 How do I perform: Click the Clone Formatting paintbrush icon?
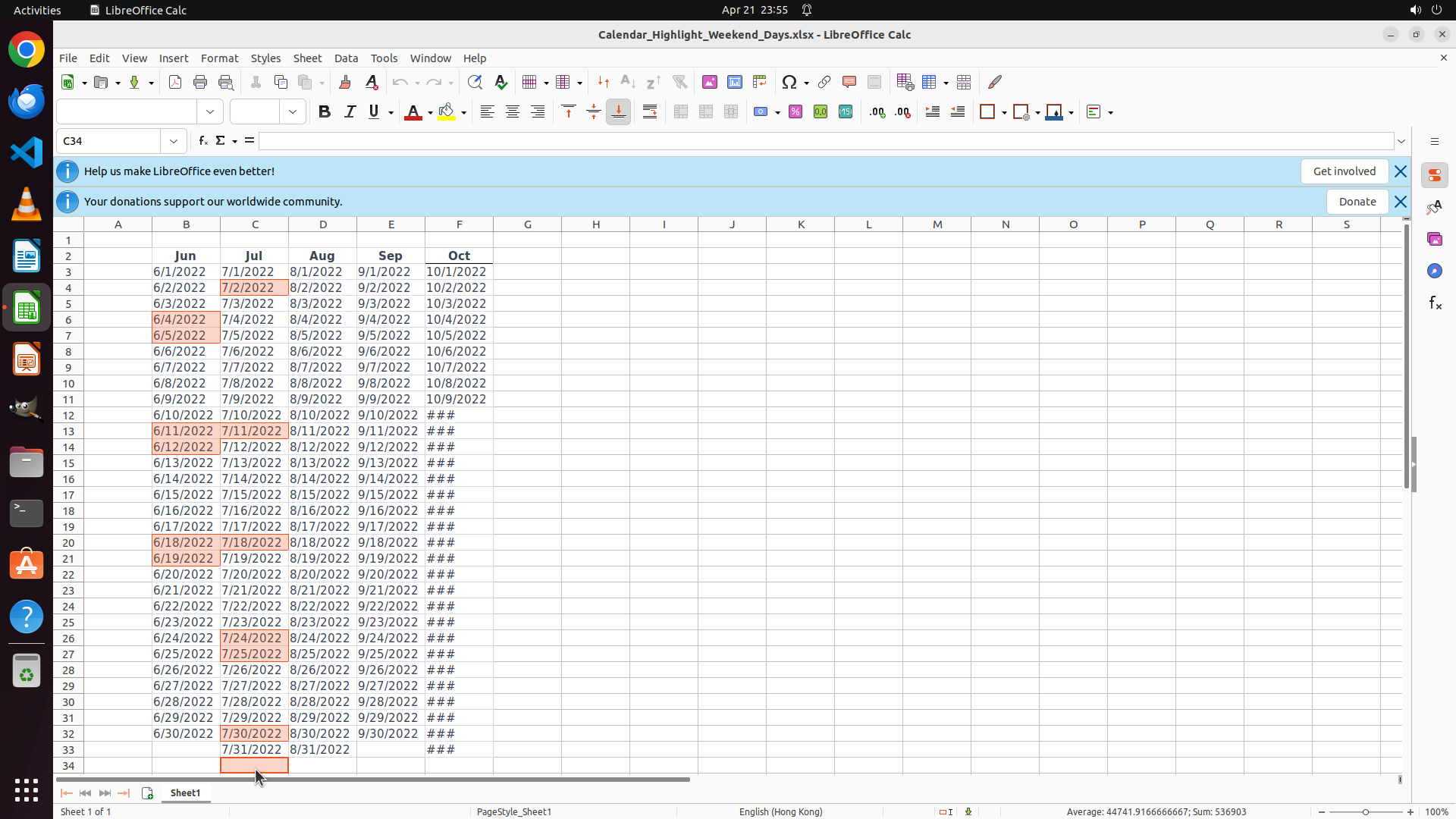tap(345, 82)
